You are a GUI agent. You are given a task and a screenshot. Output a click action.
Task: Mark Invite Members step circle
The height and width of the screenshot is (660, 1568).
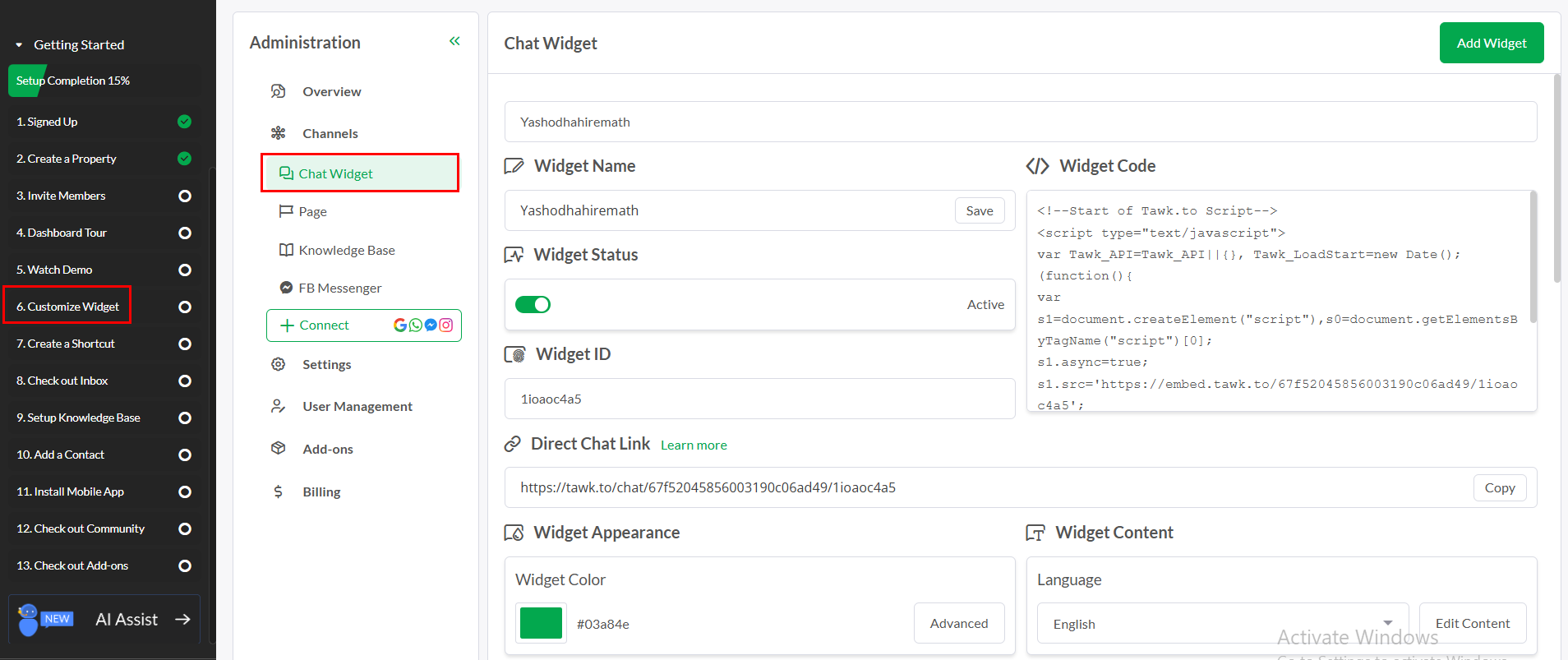[185, 196]
